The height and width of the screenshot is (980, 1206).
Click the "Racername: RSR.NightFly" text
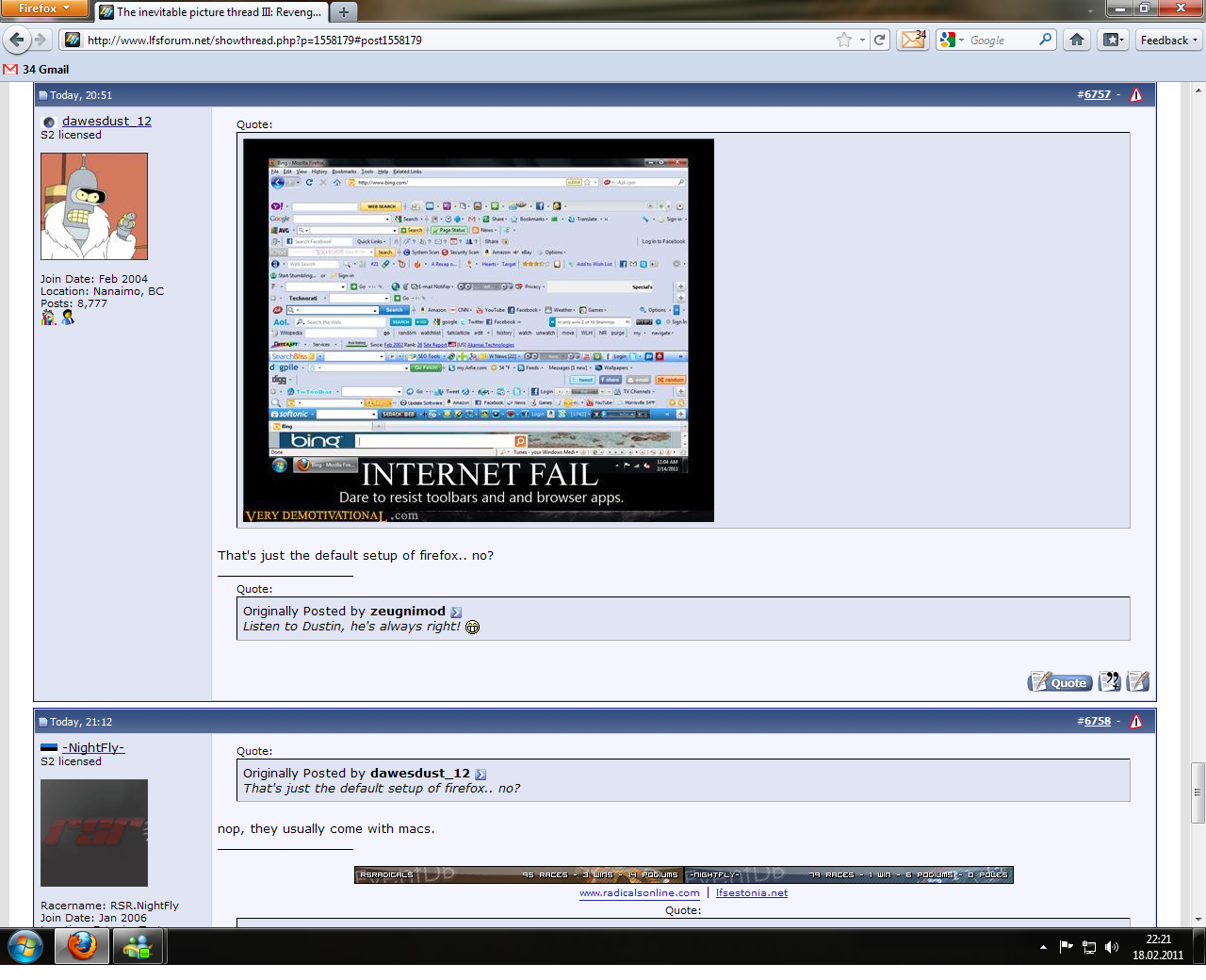109,906
